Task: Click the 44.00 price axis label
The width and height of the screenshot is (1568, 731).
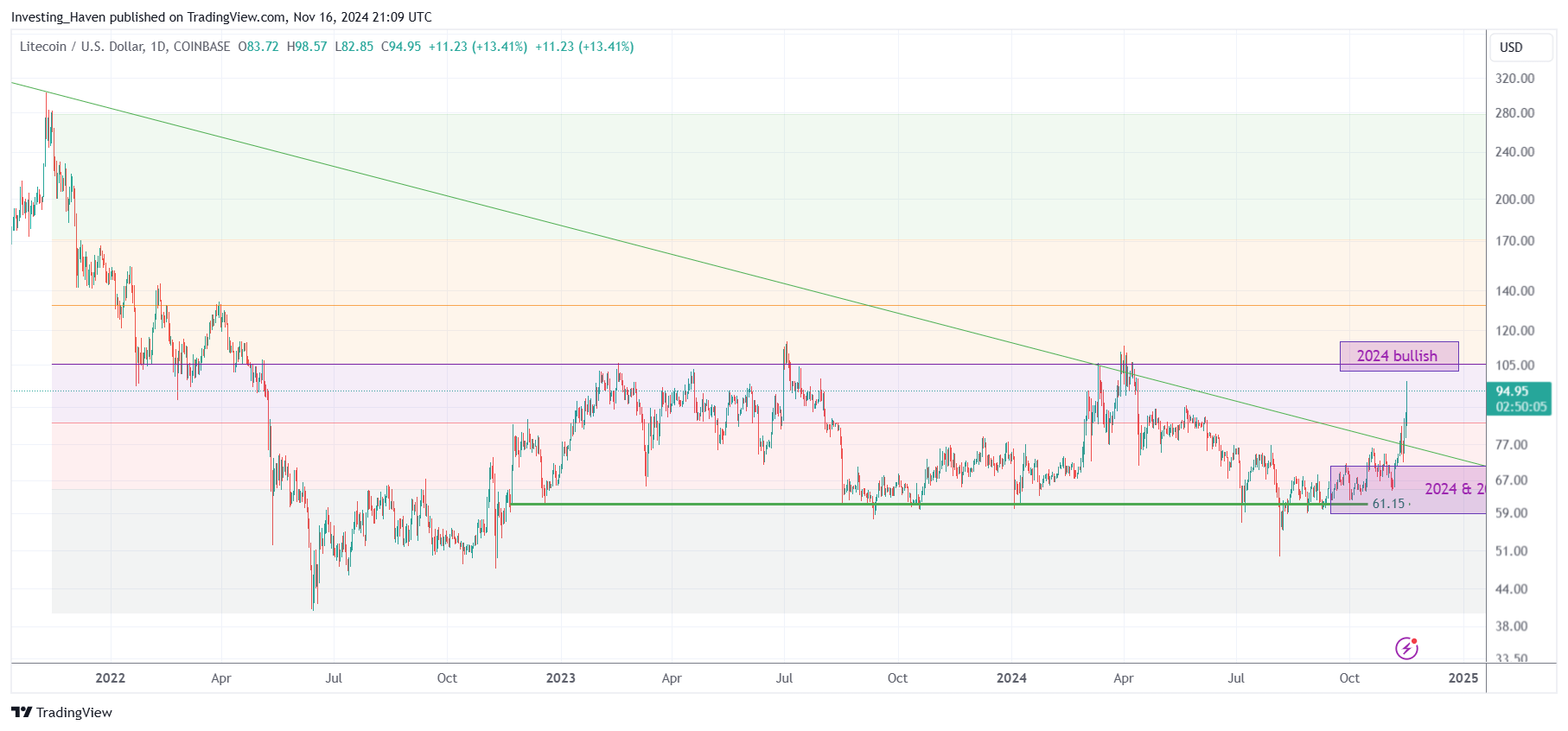Action: coord(1512,589)
